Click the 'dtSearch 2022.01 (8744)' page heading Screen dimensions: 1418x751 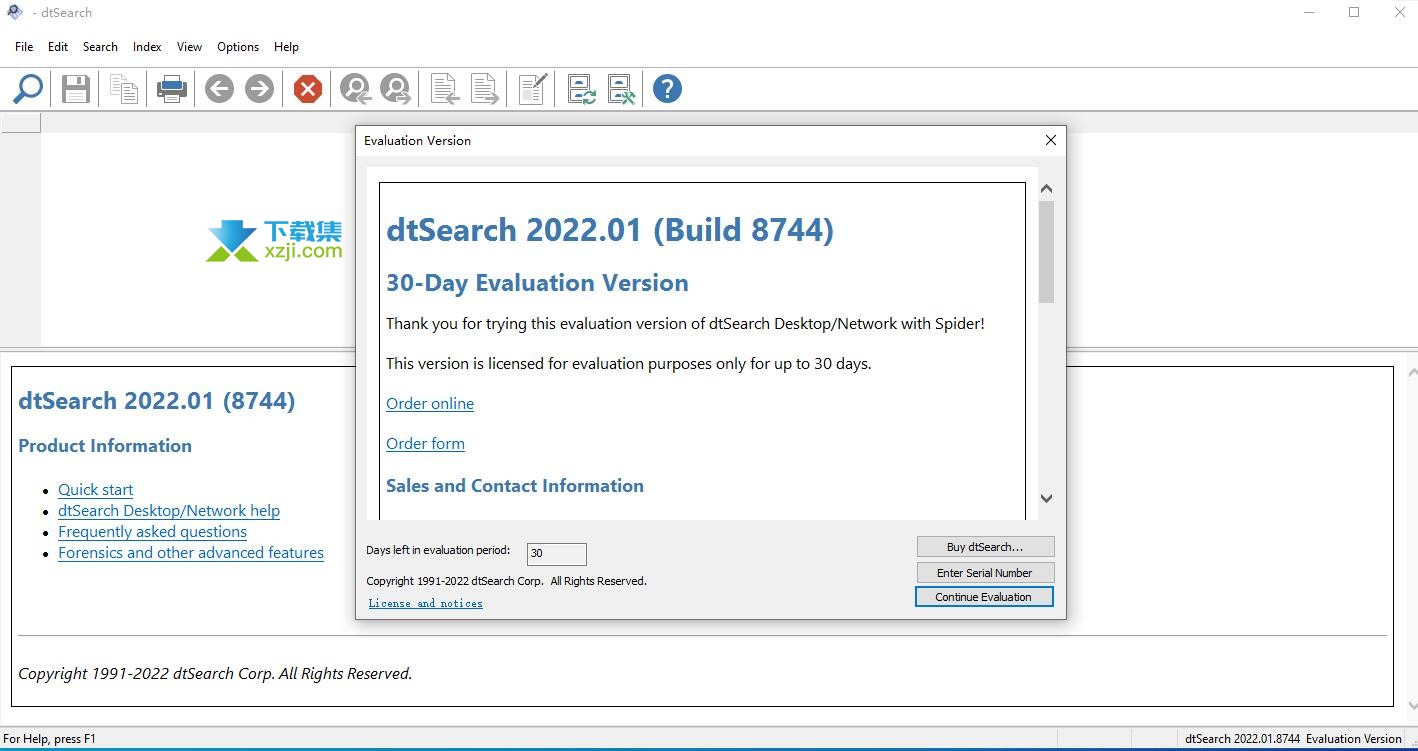(157, 401)
